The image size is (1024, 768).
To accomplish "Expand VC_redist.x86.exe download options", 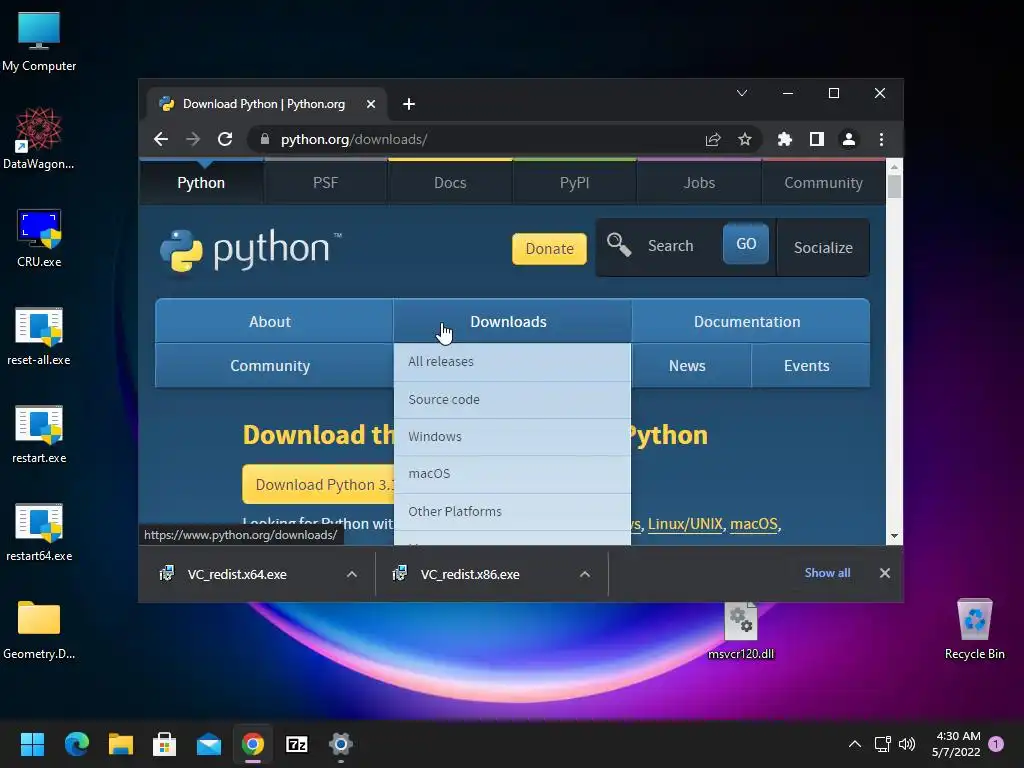I will coord(584,574).
